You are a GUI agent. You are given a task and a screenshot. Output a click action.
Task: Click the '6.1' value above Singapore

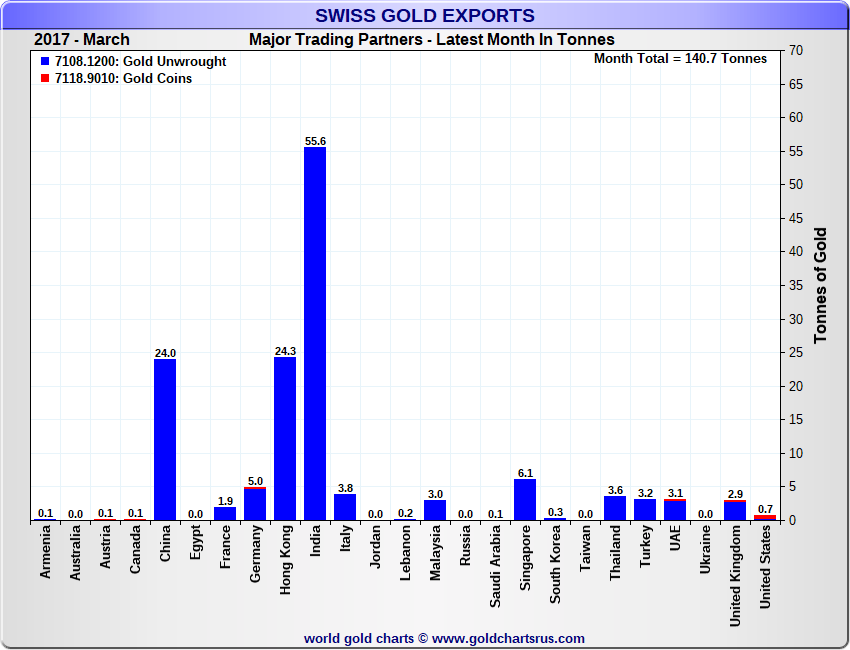pos(525,473)
